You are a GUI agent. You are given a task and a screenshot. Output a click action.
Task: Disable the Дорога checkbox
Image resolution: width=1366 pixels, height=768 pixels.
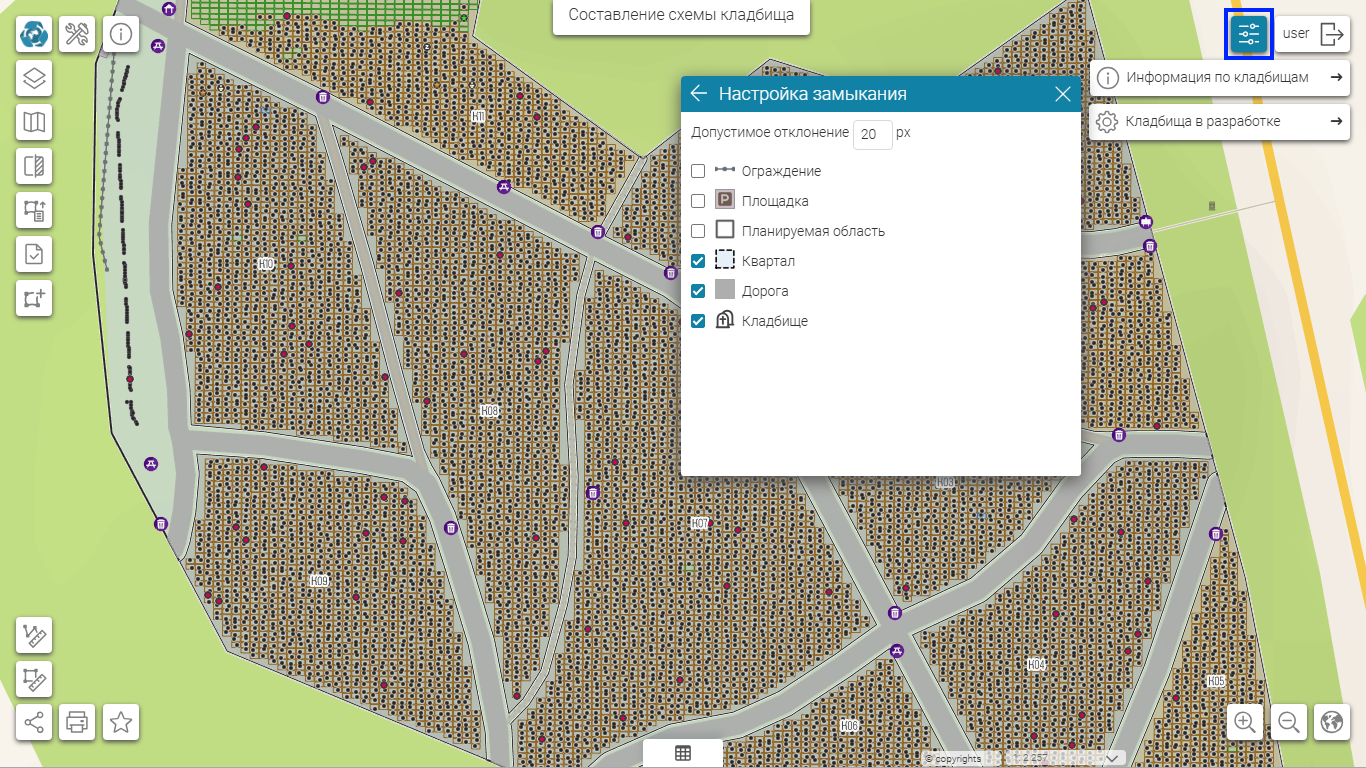point(699,291)
